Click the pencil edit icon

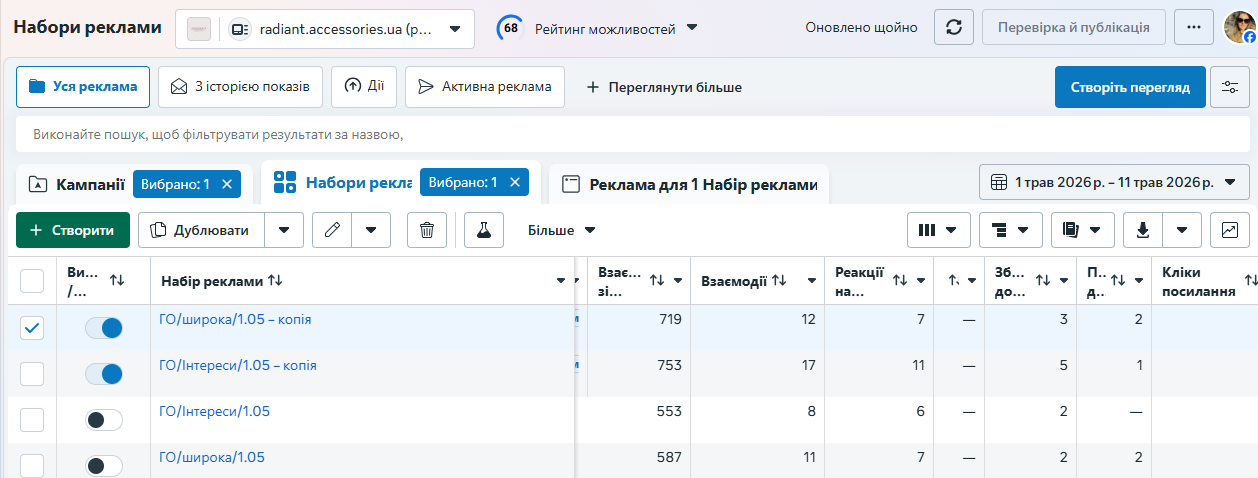point(332,230)
